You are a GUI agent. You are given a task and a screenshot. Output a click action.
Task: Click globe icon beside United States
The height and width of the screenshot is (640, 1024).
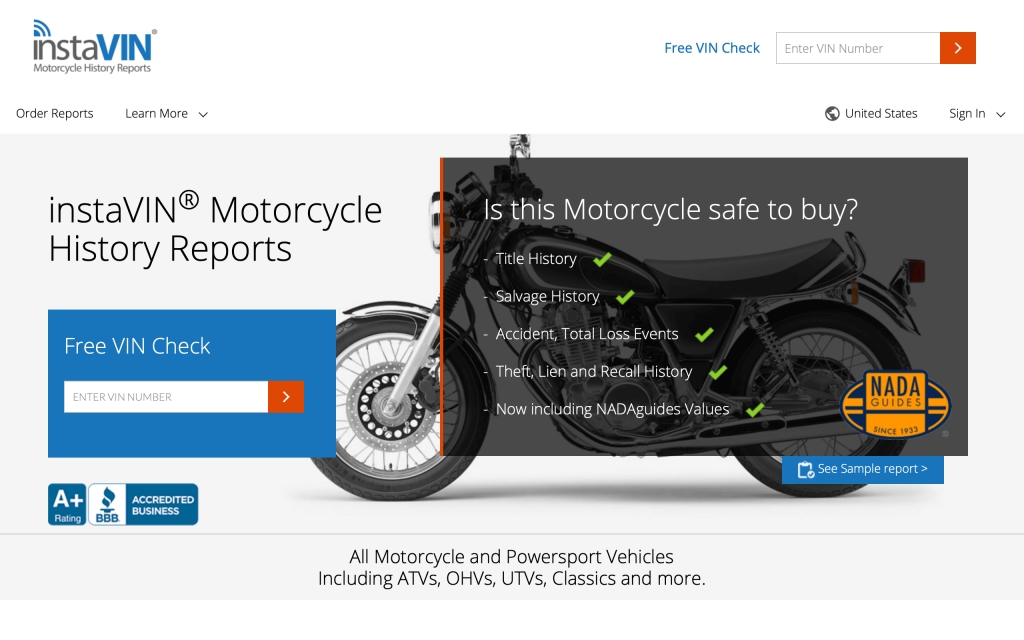pos(832,114)
